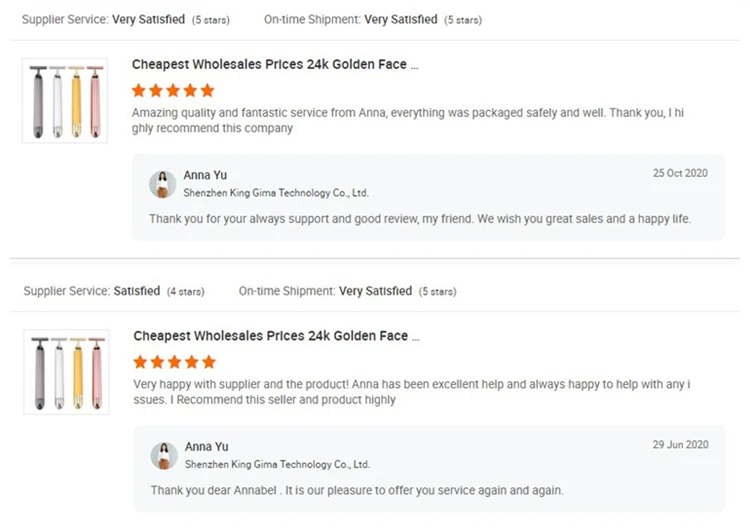
Task: Open the second review's product thumbnail
Action: click(x=66, y=371)
